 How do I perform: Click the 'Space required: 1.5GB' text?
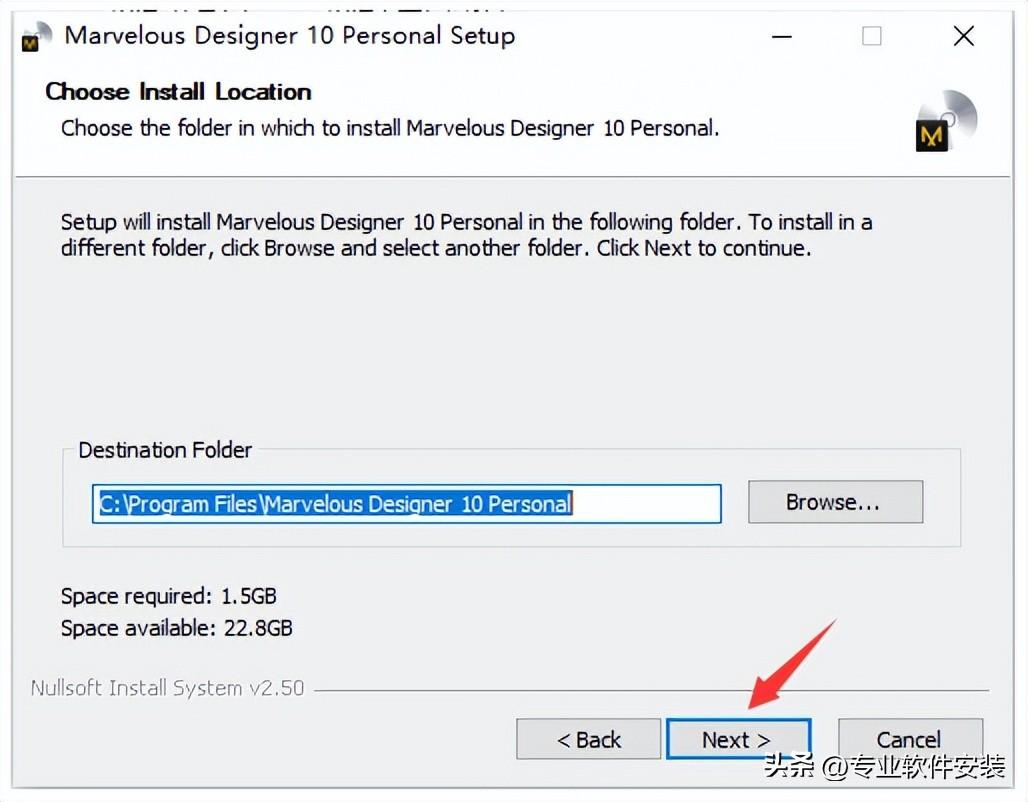pos(168,596)
